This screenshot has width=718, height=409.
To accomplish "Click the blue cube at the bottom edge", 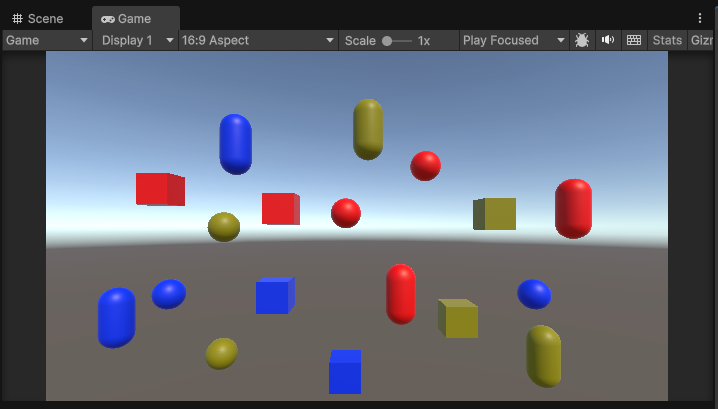I will point(345,372).
